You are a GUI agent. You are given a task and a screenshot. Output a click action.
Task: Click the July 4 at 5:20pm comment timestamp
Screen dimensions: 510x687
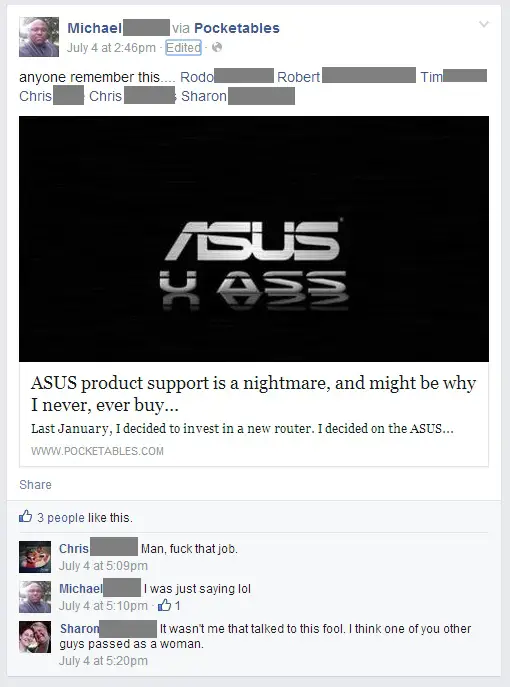click(x=103, y=660)
